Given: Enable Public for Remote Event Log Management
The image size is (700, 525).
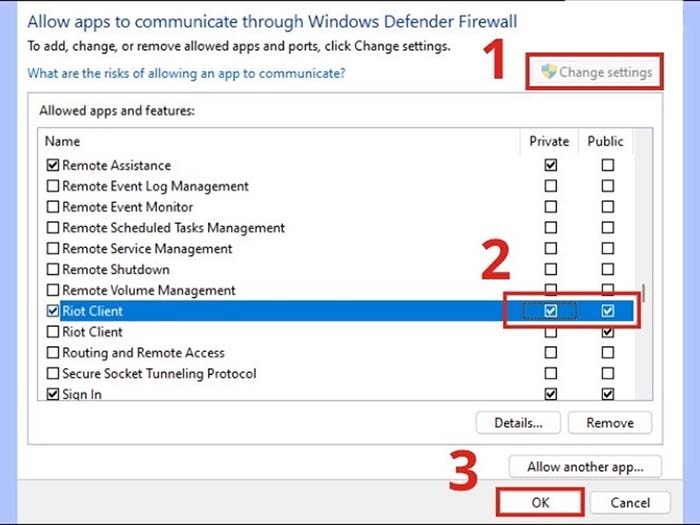Looking at the screenshot, I should (608, 186).
